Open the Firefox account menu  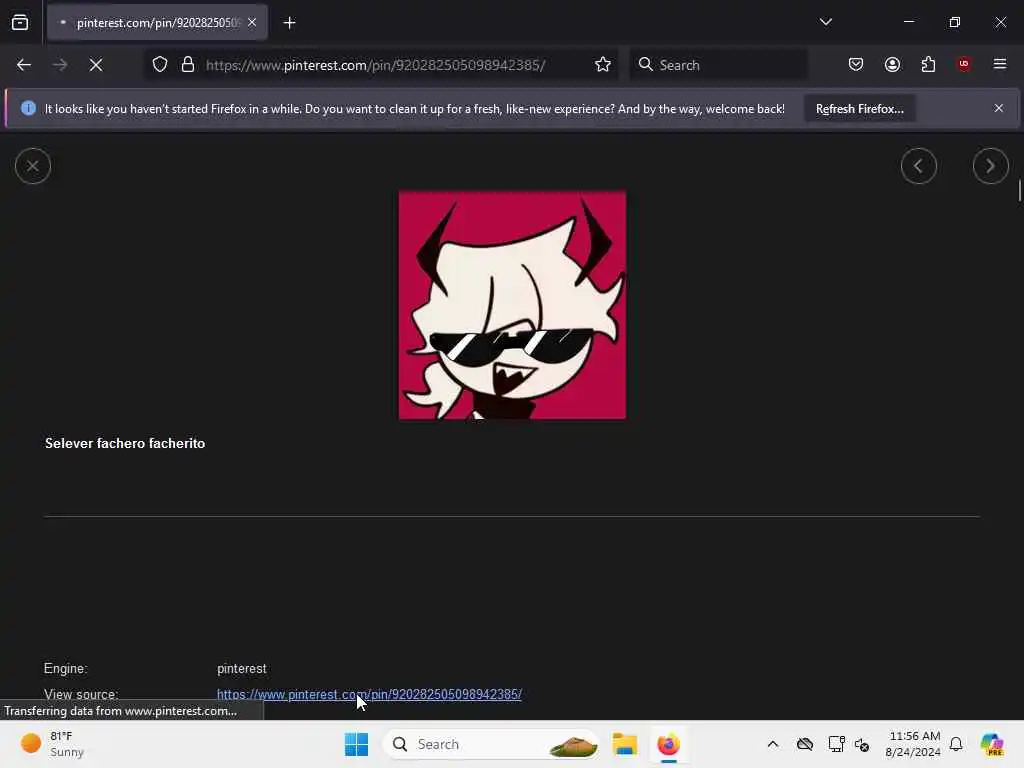pyautogui.click(x=893, y=64)
